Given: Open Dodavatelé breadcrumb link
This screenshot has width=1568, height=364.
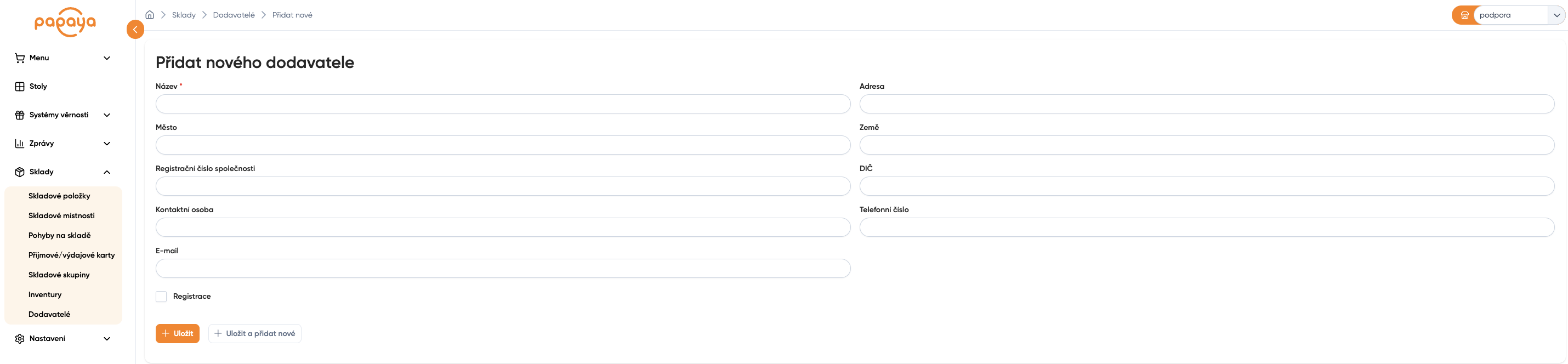Looking at the screenshot, I should (x=234, y=15).
